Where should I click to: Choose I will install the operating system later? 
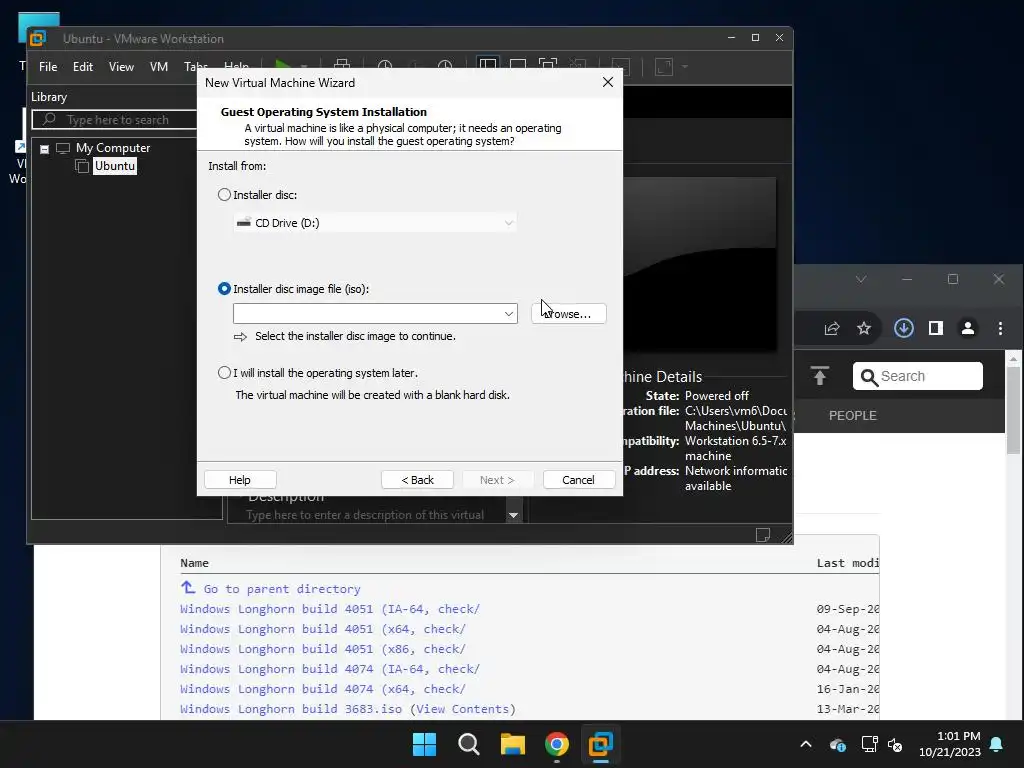[224, 373]
